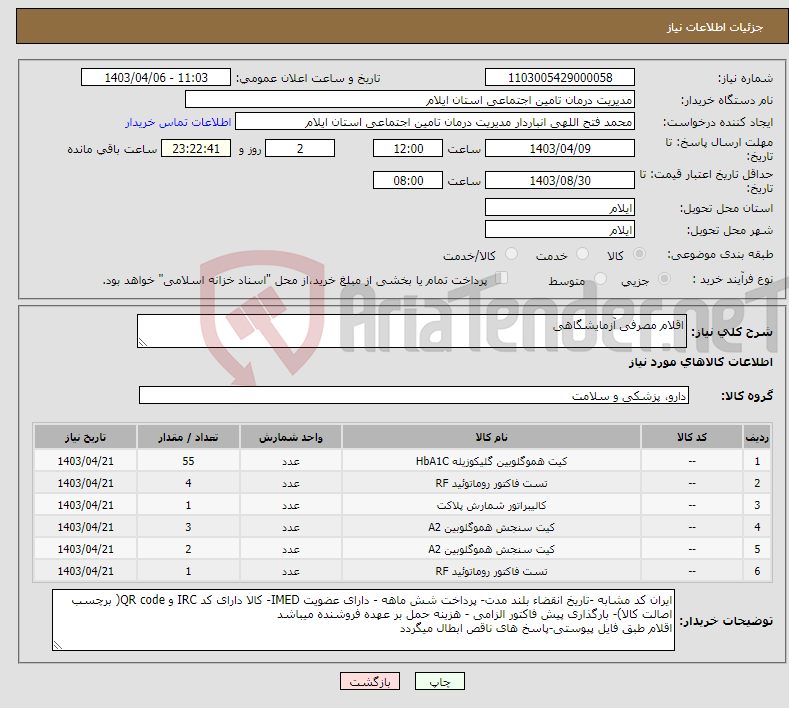Click the چاپ print button
Screen dimensions: 789x708
[x=440, y=681]
